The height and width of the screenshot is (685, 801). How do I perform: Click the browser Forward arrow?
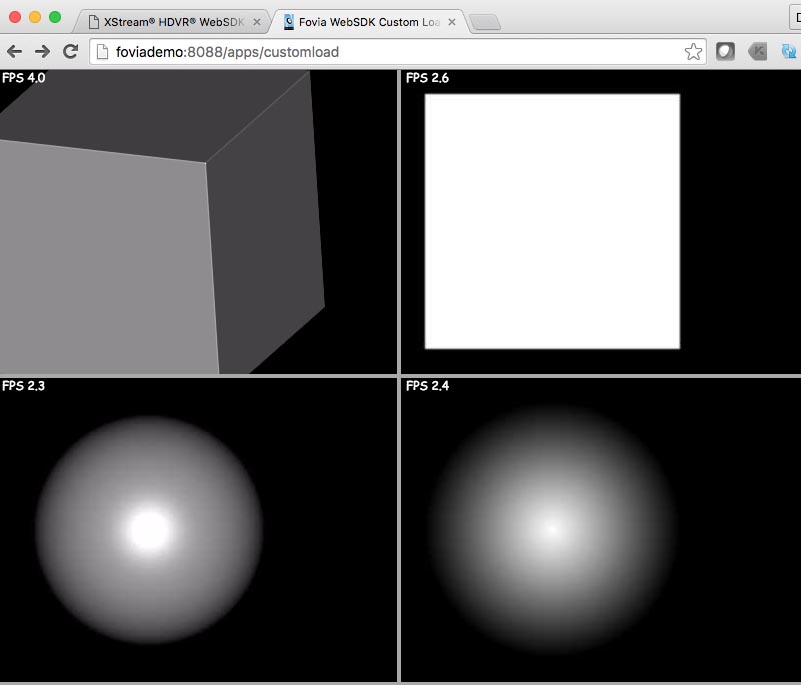[x=42, y=52]
